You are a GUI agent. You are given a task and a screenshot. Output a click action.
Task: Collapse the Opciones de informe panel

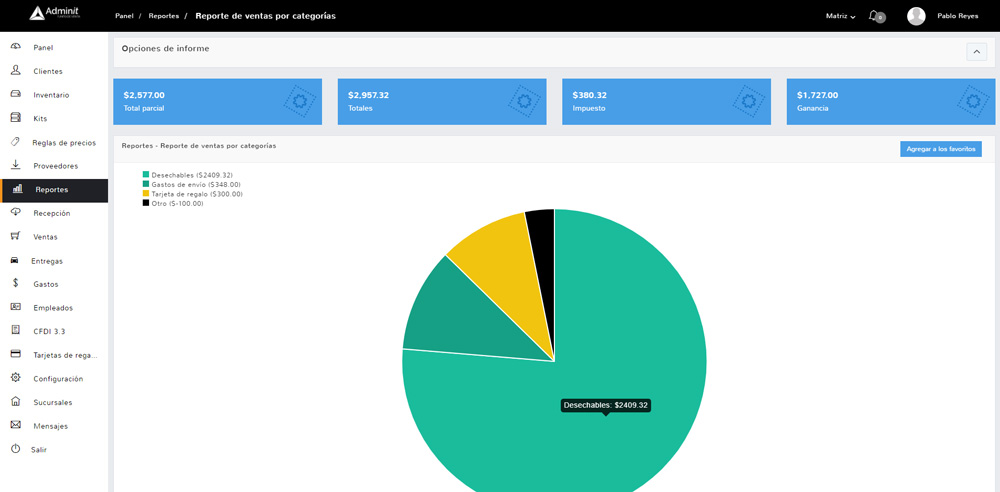[976, 52]
